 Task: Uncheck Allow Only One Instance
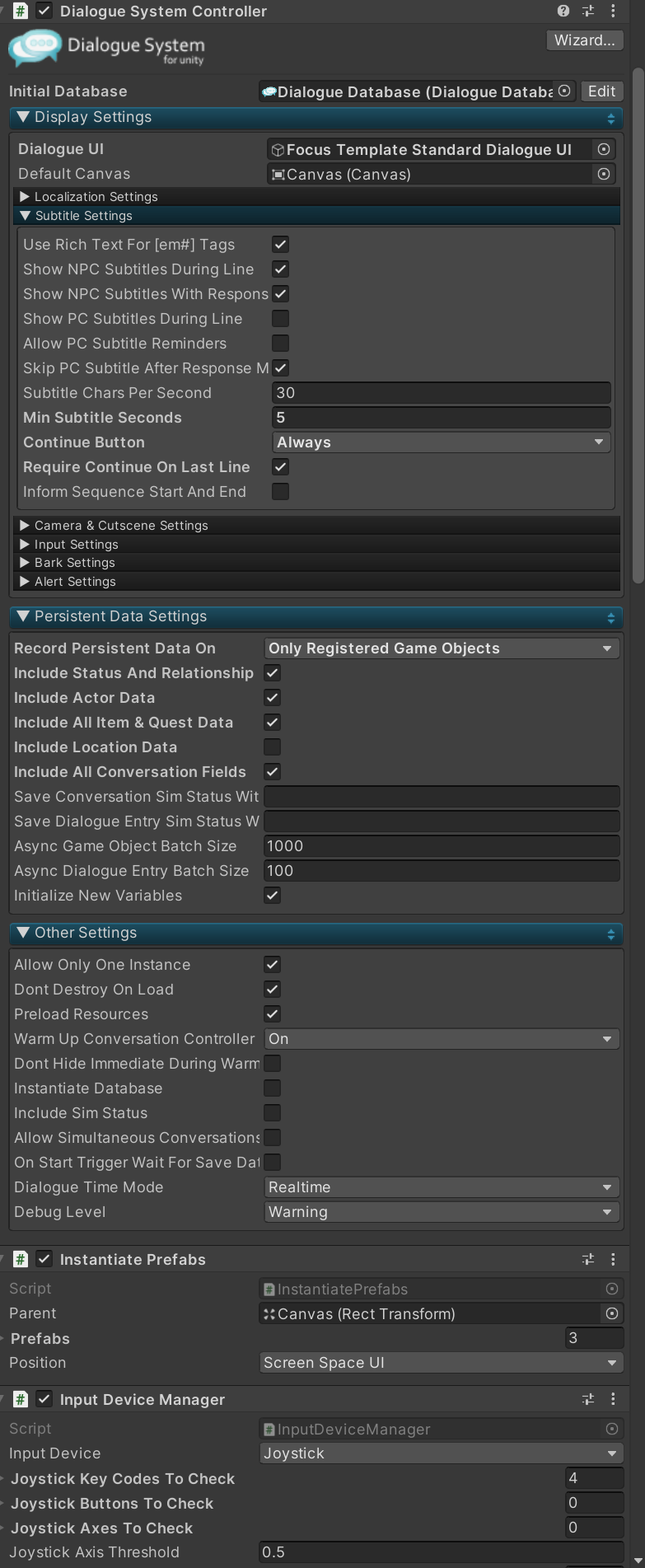tap(272, 965)
